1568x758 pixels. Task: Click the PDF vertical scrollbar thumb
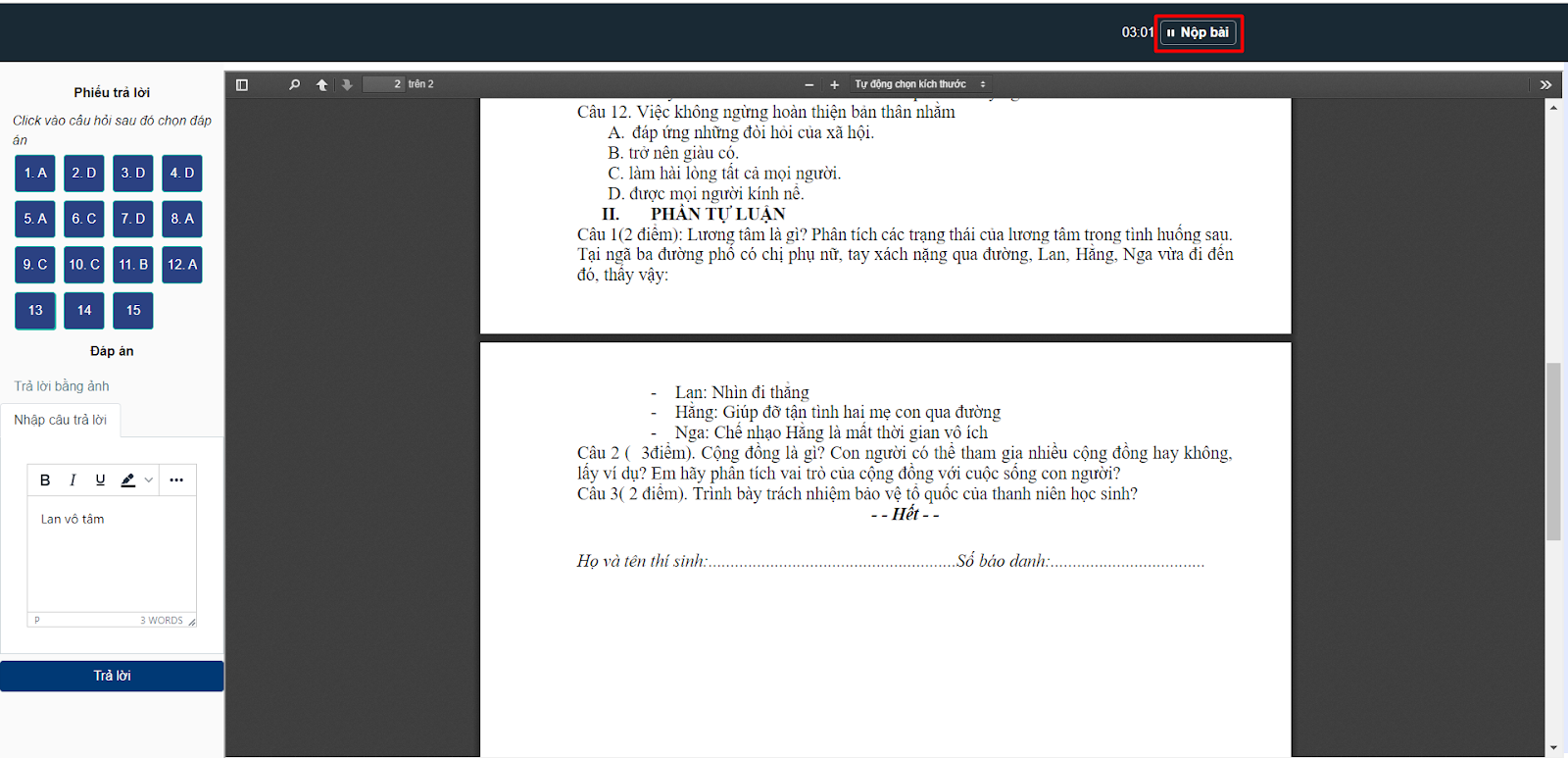pyautogui.click(x=1553, y=451)
